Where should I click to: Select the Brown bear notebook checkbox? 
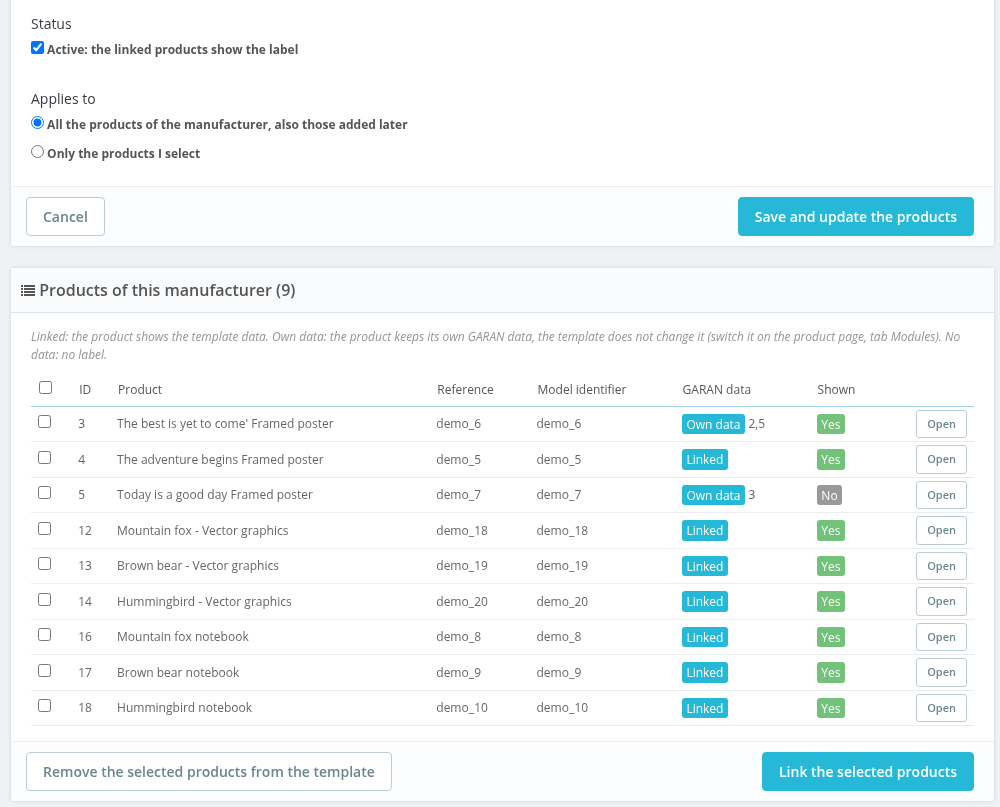coord(45,670)
